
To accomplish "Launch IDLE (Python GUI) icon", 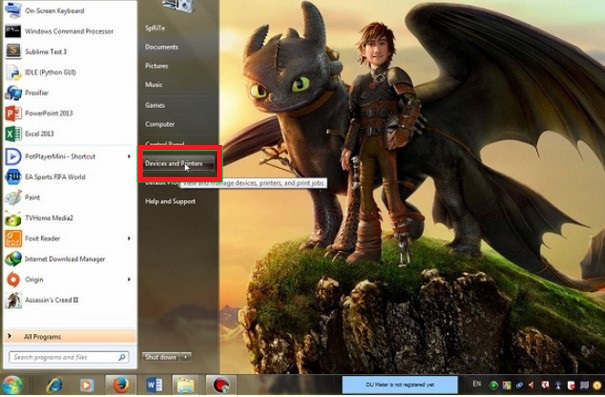I will (x=13, y=72).
